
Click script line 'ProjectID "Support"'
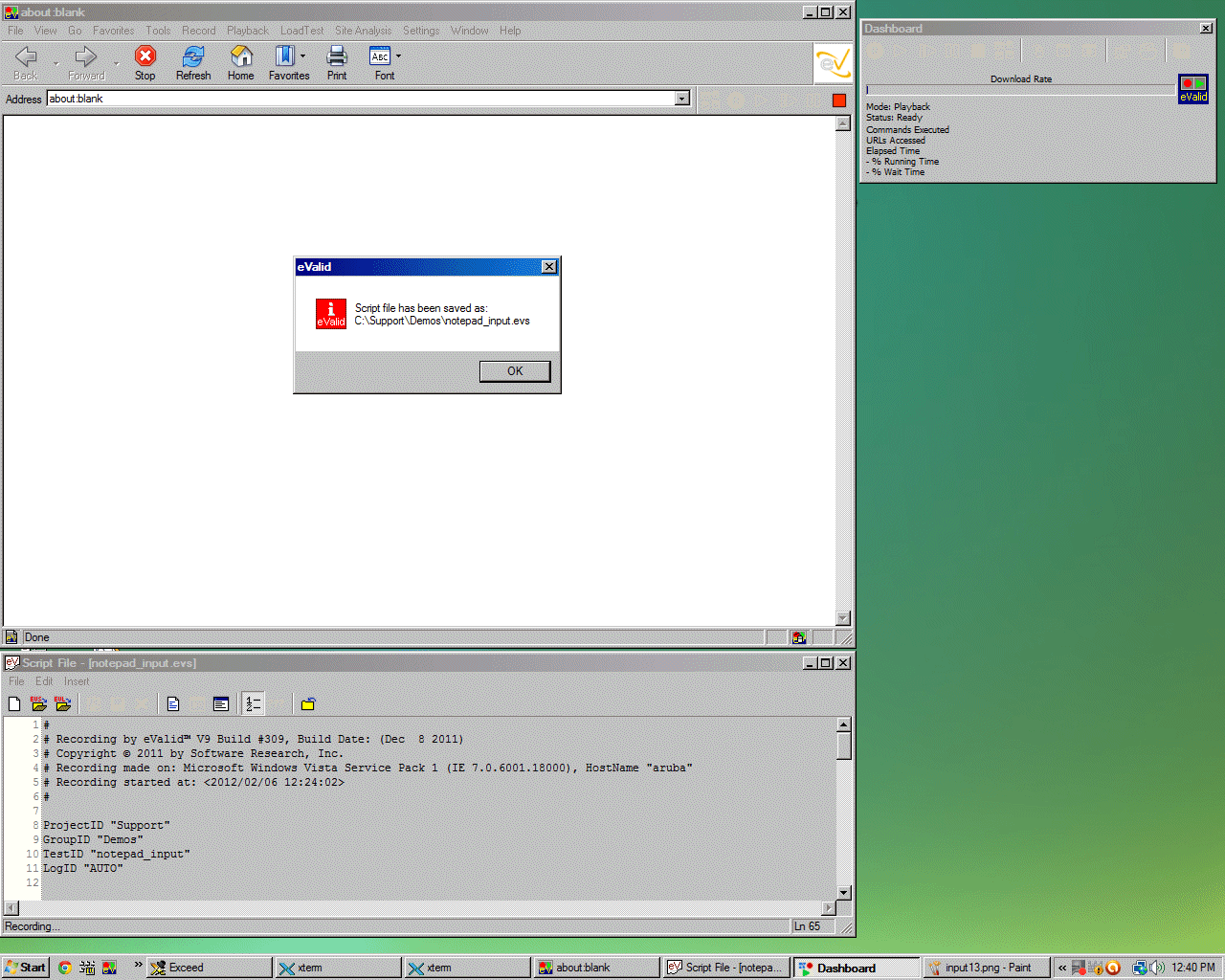point(106,825)
